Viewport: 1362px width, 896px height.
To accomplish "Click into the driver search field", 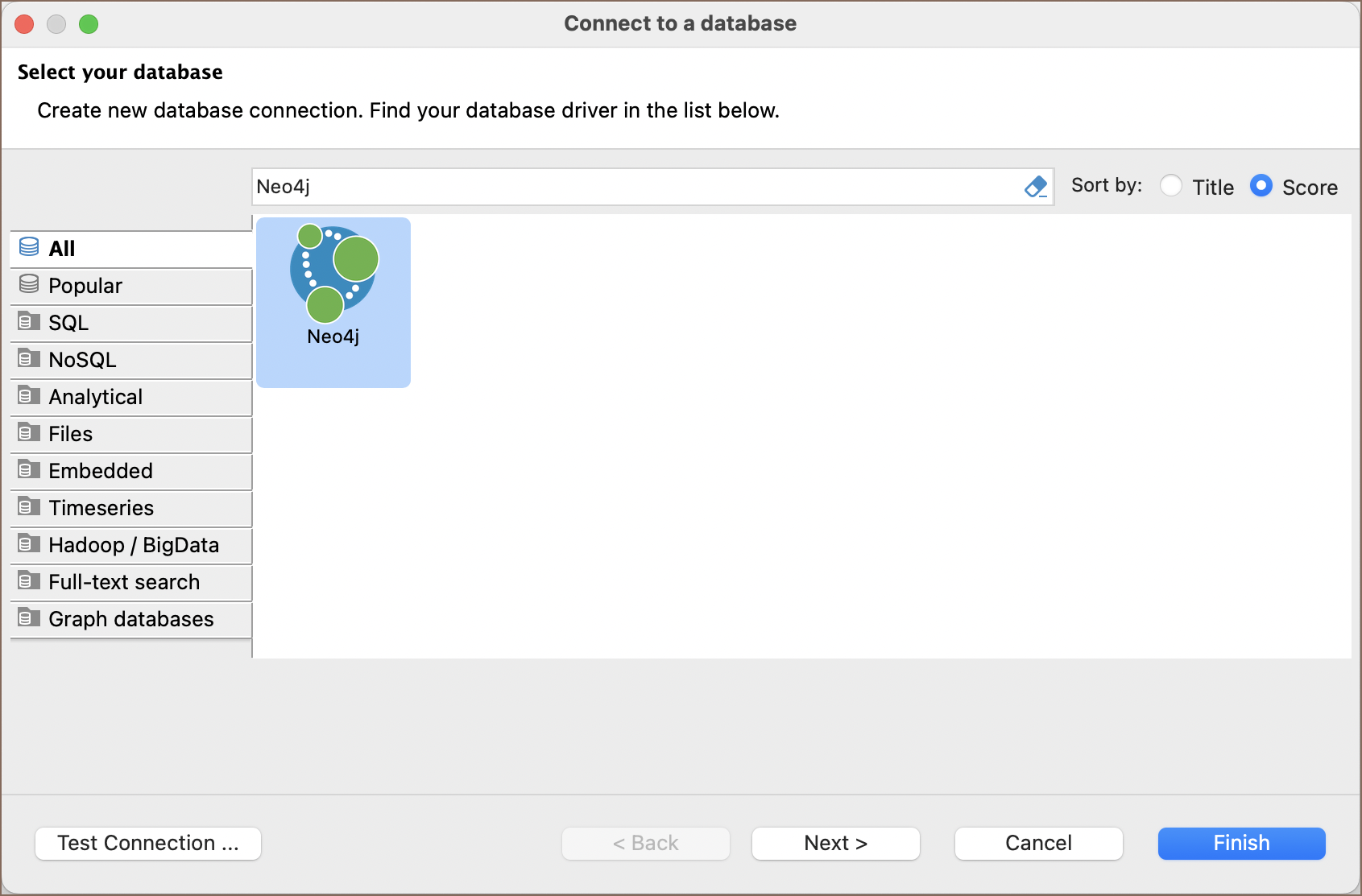I will coord(636,187).
